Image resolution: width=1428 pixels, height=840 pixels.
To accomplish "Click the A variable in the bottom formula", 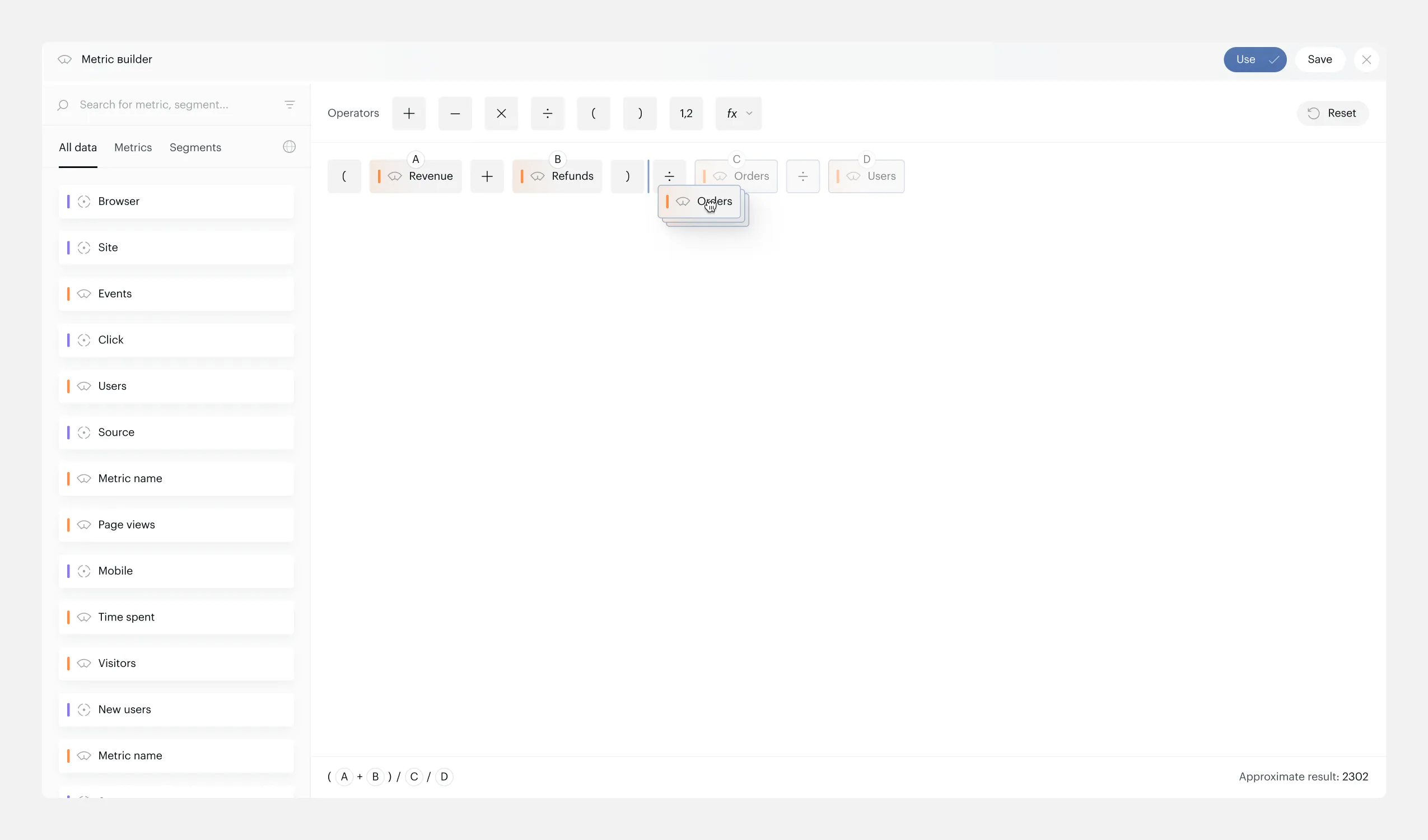I will [x=344, y=777].
